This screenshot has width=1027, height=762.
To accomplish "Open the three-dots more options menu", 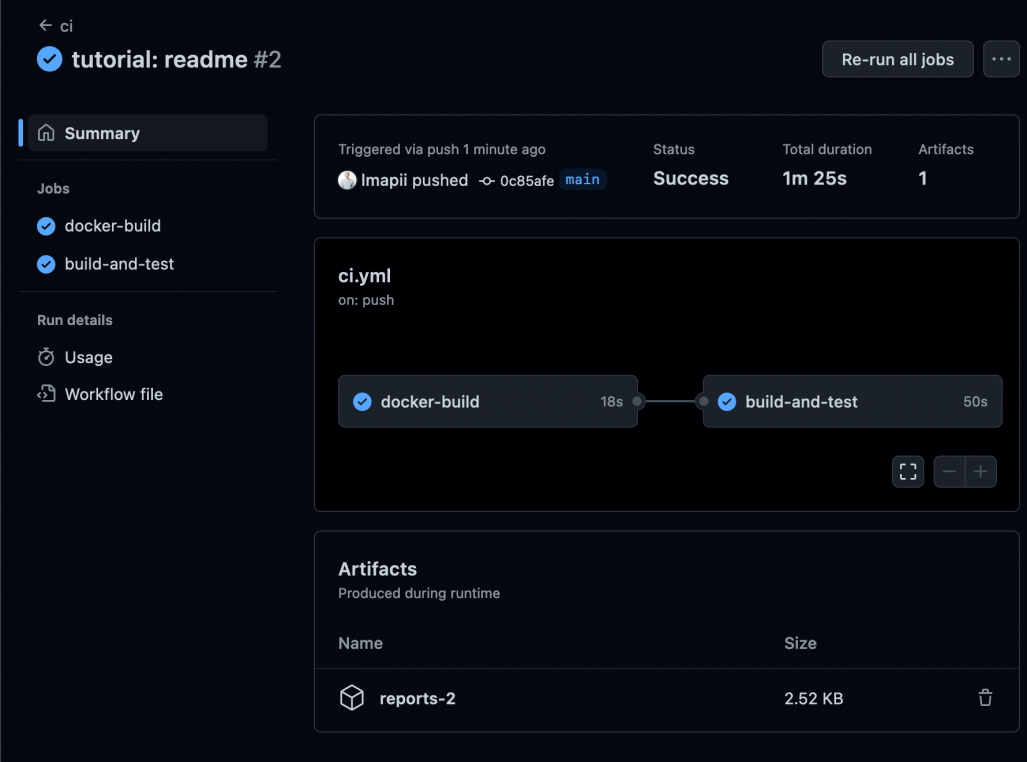I will (x=1001, y=59).
